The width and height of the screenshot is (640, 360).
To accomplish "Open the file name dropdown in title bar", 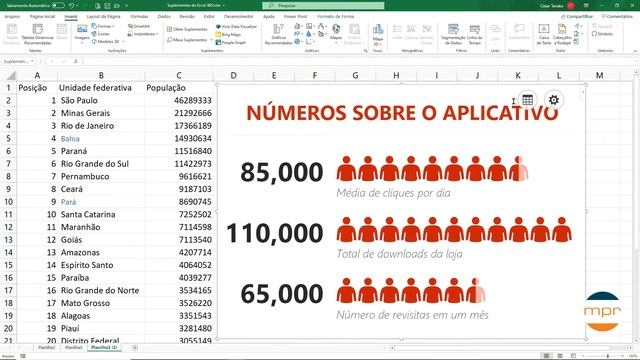I will 224,6.
